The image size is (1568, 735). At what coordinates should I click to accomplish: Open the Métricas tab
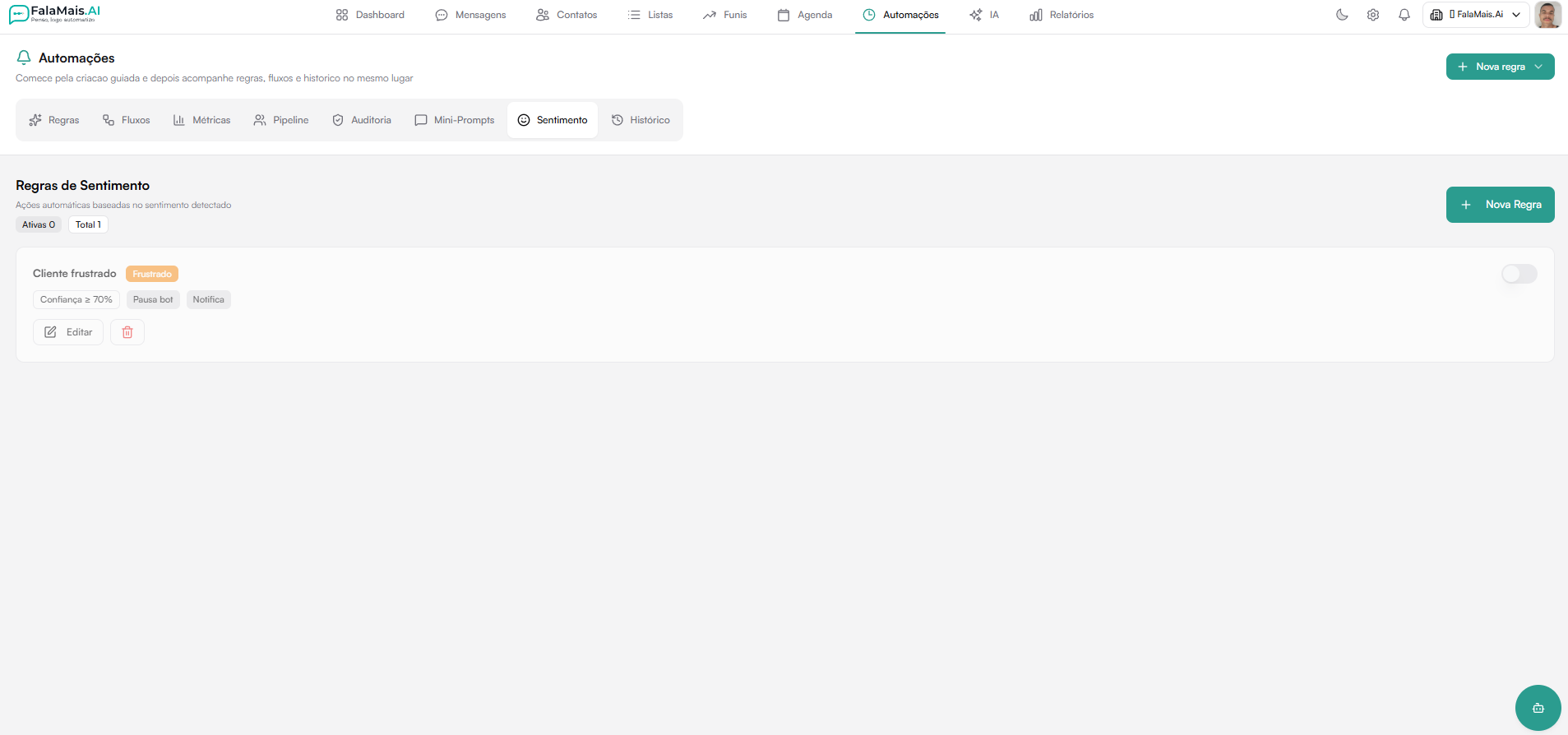pyautogui.click(x=202, y=120)
